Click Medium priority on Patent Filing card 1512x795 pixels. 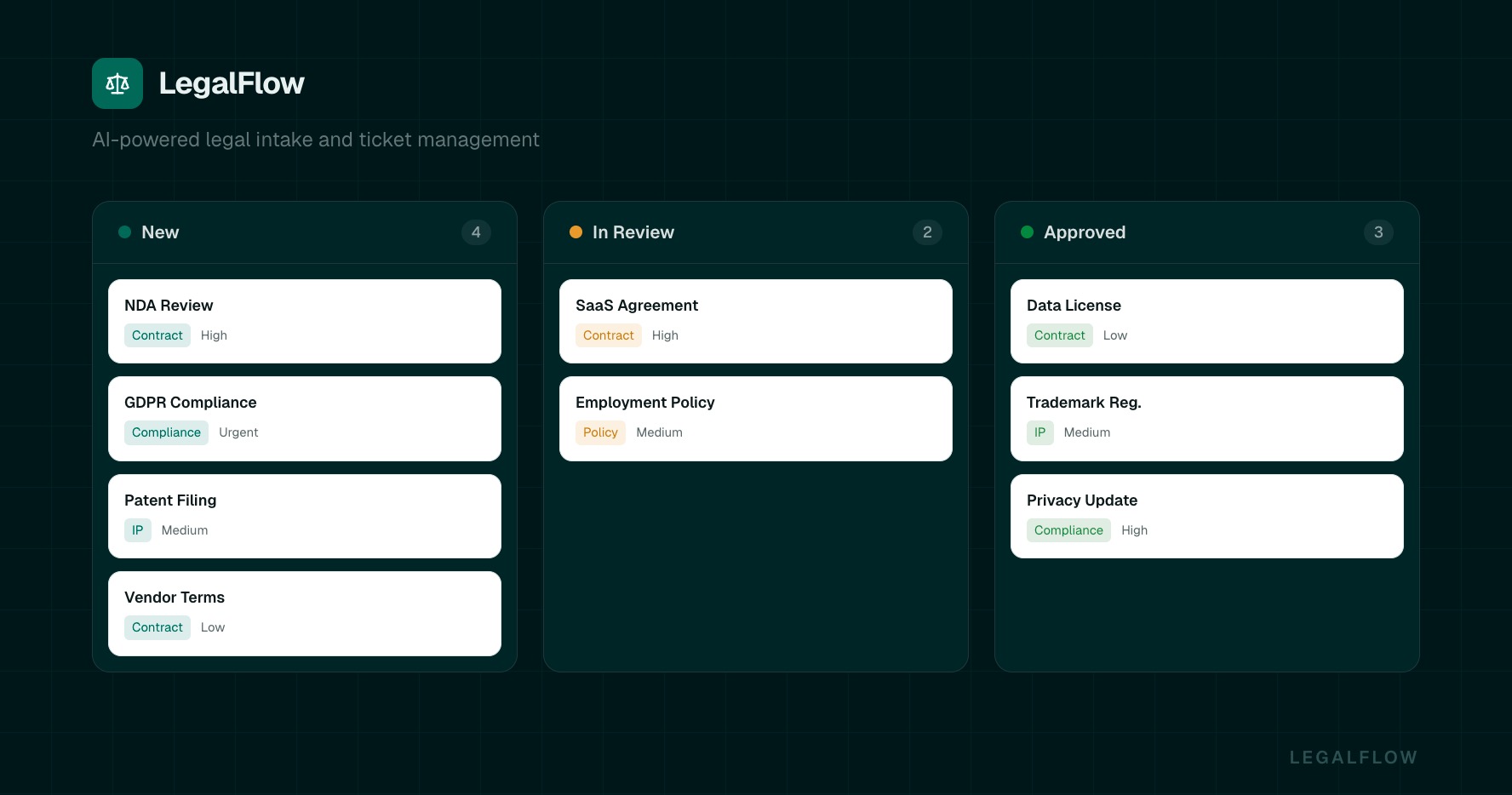(185, 530)
